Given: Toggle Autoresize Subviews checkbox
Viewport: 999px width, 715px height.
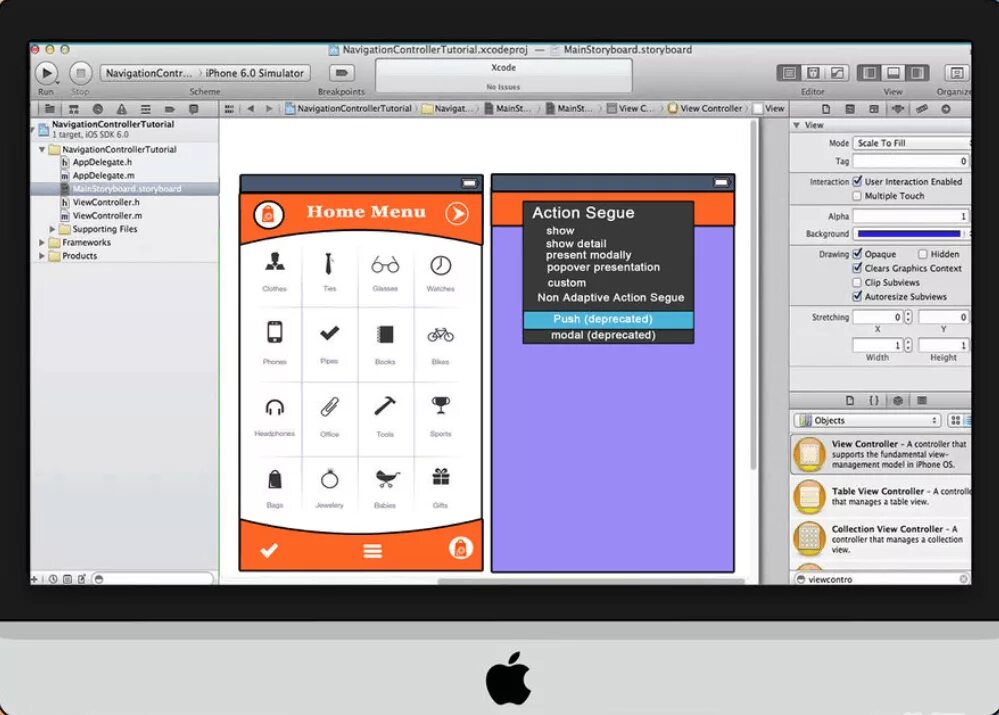Looking at the screenshot, I should click(x=858, y=296).
